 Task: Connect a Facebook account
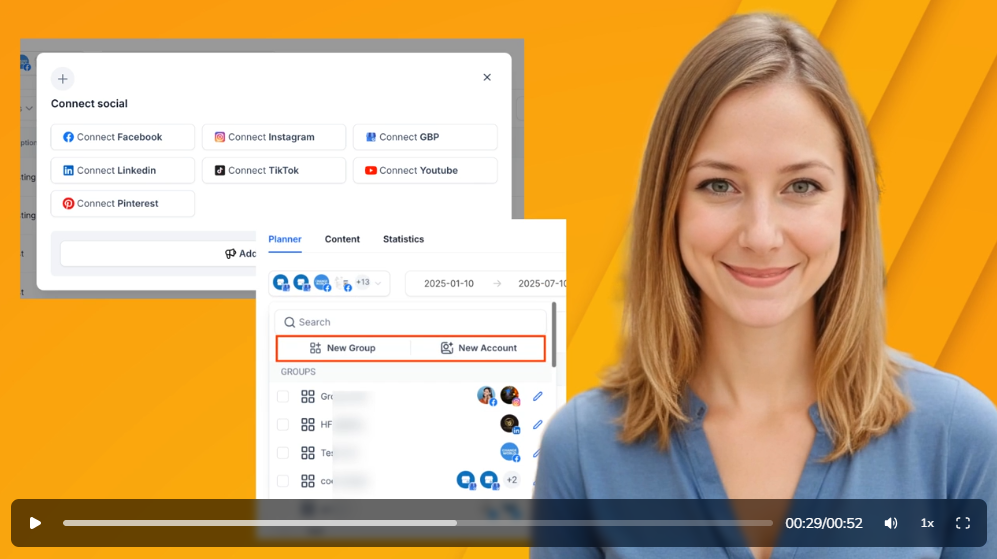click(123, 137)
